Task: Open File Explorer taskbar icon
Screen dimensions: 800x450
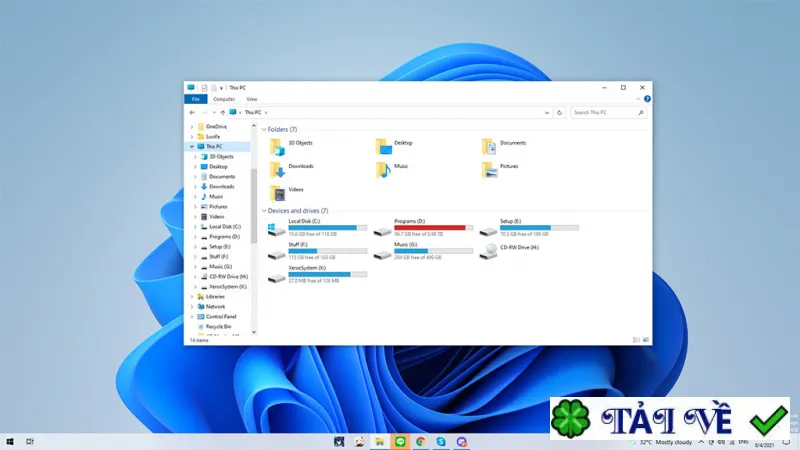Action: coord(380,441)
